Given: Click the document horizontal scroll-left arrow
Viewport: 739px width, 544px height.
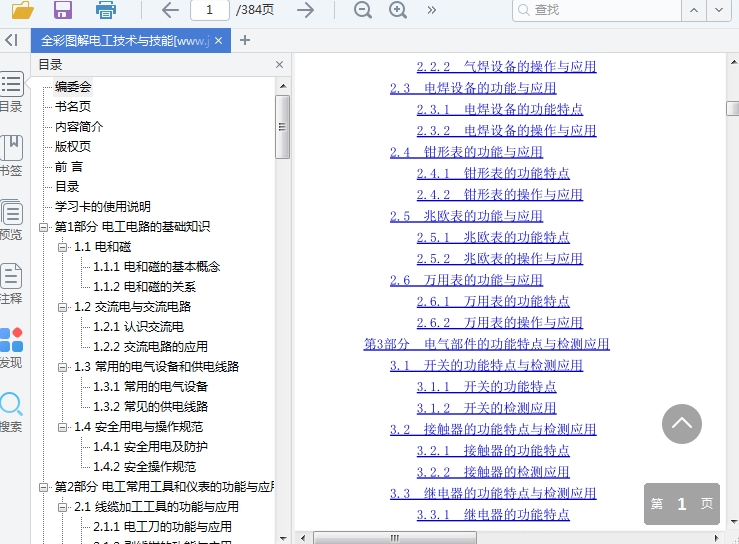Looking at the screenshot, I should [x=303, y=538].
